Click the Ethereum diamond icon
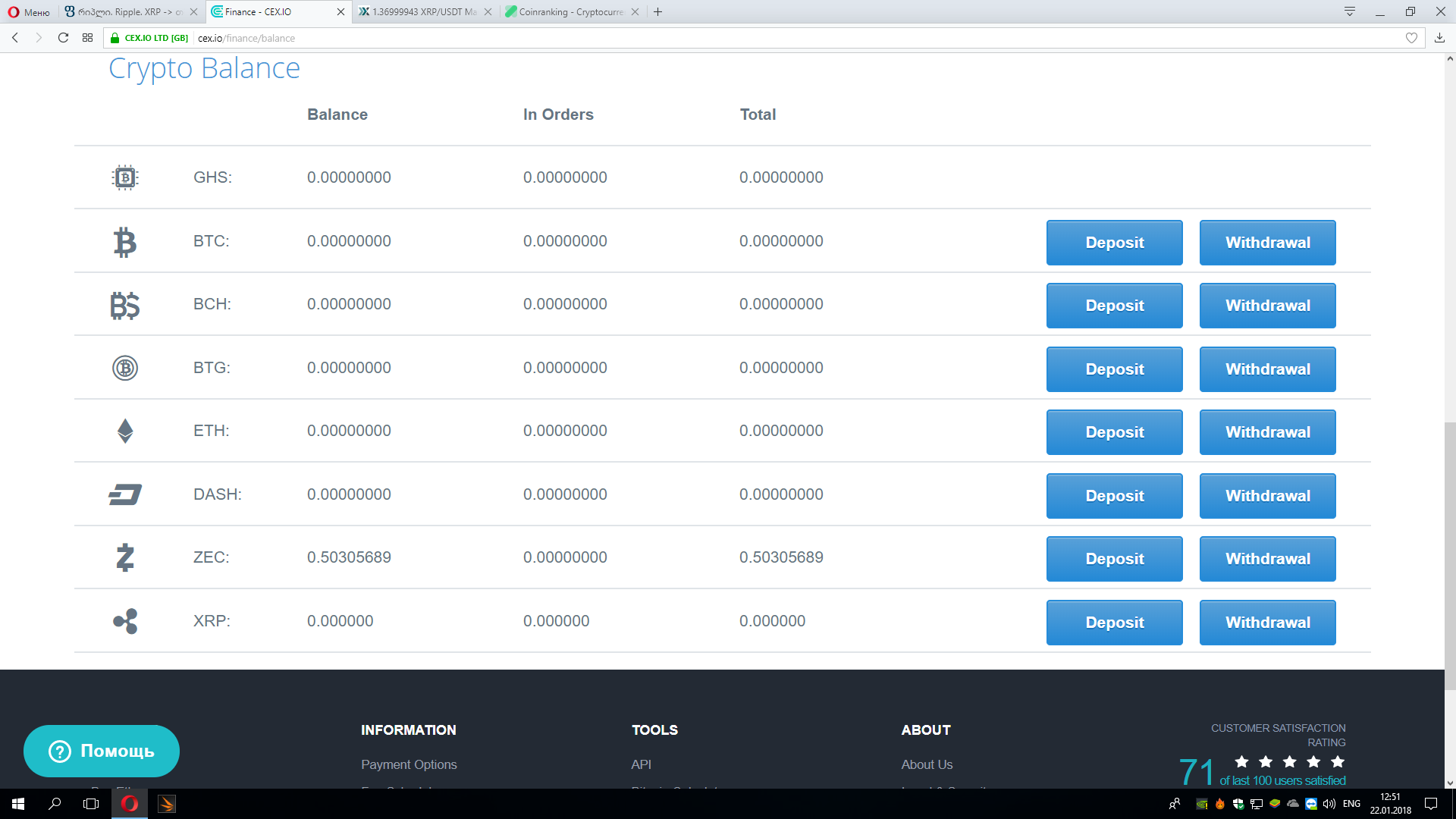The image size is (1456, 819). tap(125, 431)
